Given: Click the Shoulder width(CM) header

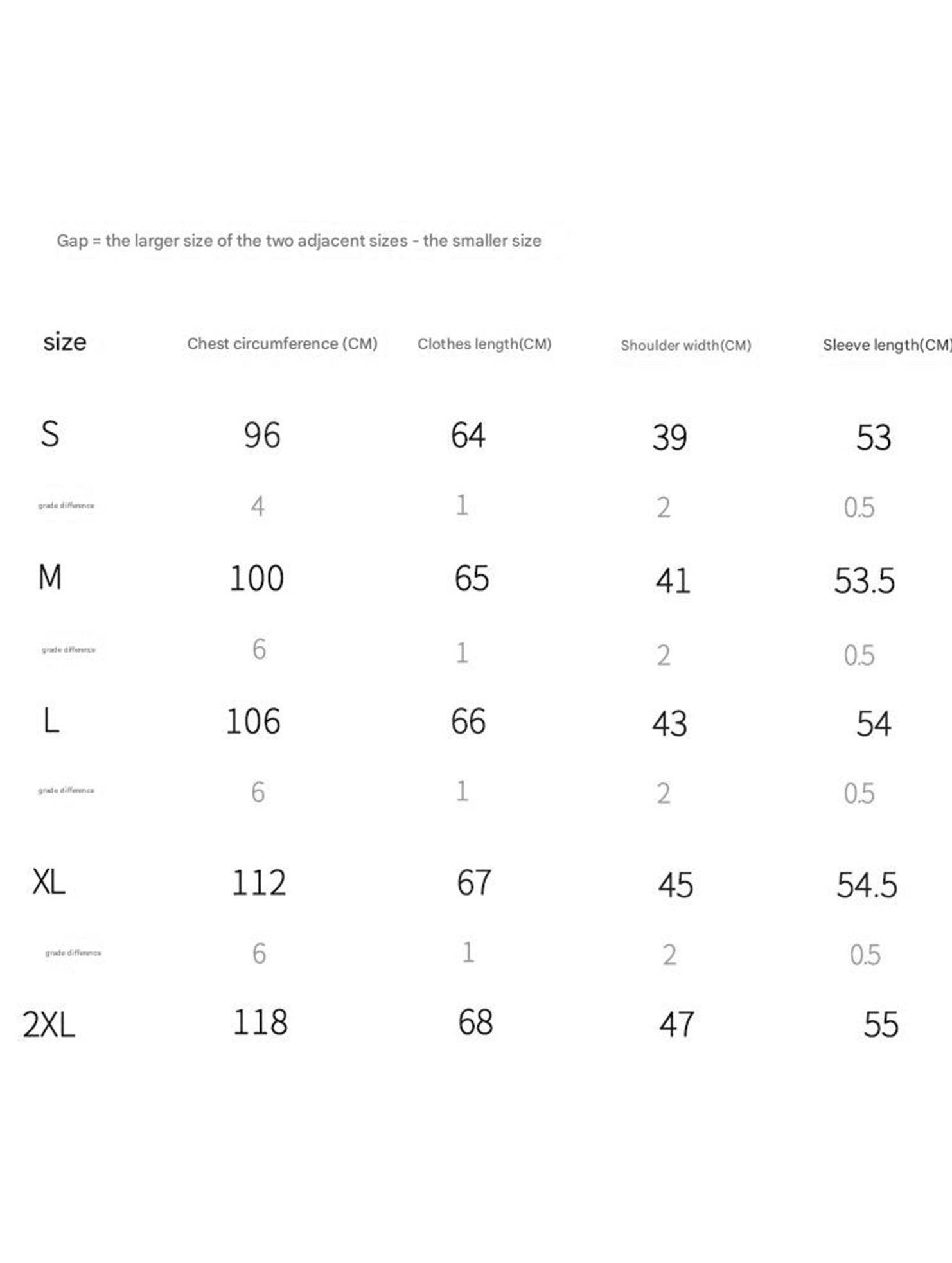Looking at the screenshot, I should click(x=685, y=346).
